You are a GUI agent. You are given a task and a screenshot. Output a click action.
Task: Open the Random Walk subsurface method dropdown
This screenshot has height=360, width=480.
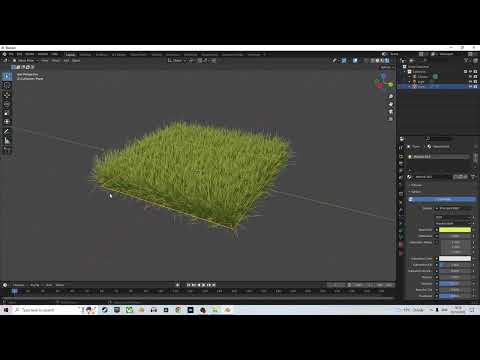pos(454,223)
